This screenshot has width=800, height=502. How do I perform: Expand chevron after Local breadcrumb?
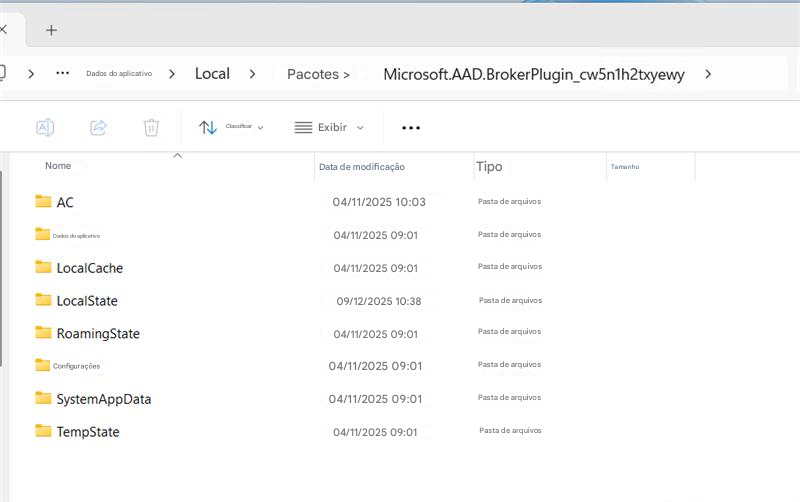[x=252, y=74]
